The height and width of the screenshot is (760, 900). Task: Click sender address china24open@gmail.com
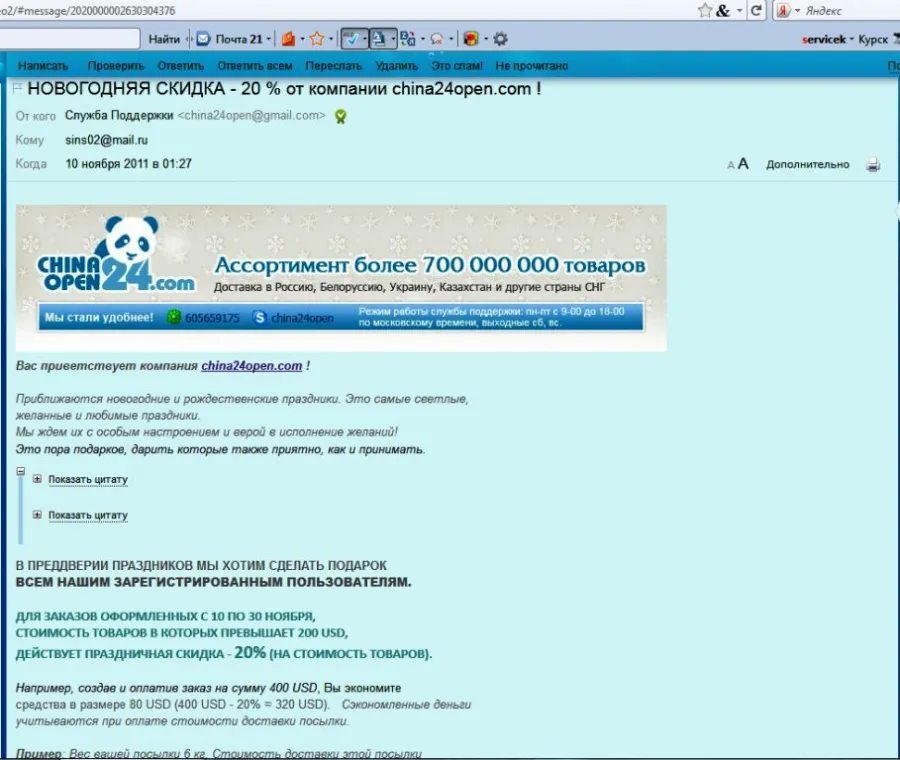251,115
